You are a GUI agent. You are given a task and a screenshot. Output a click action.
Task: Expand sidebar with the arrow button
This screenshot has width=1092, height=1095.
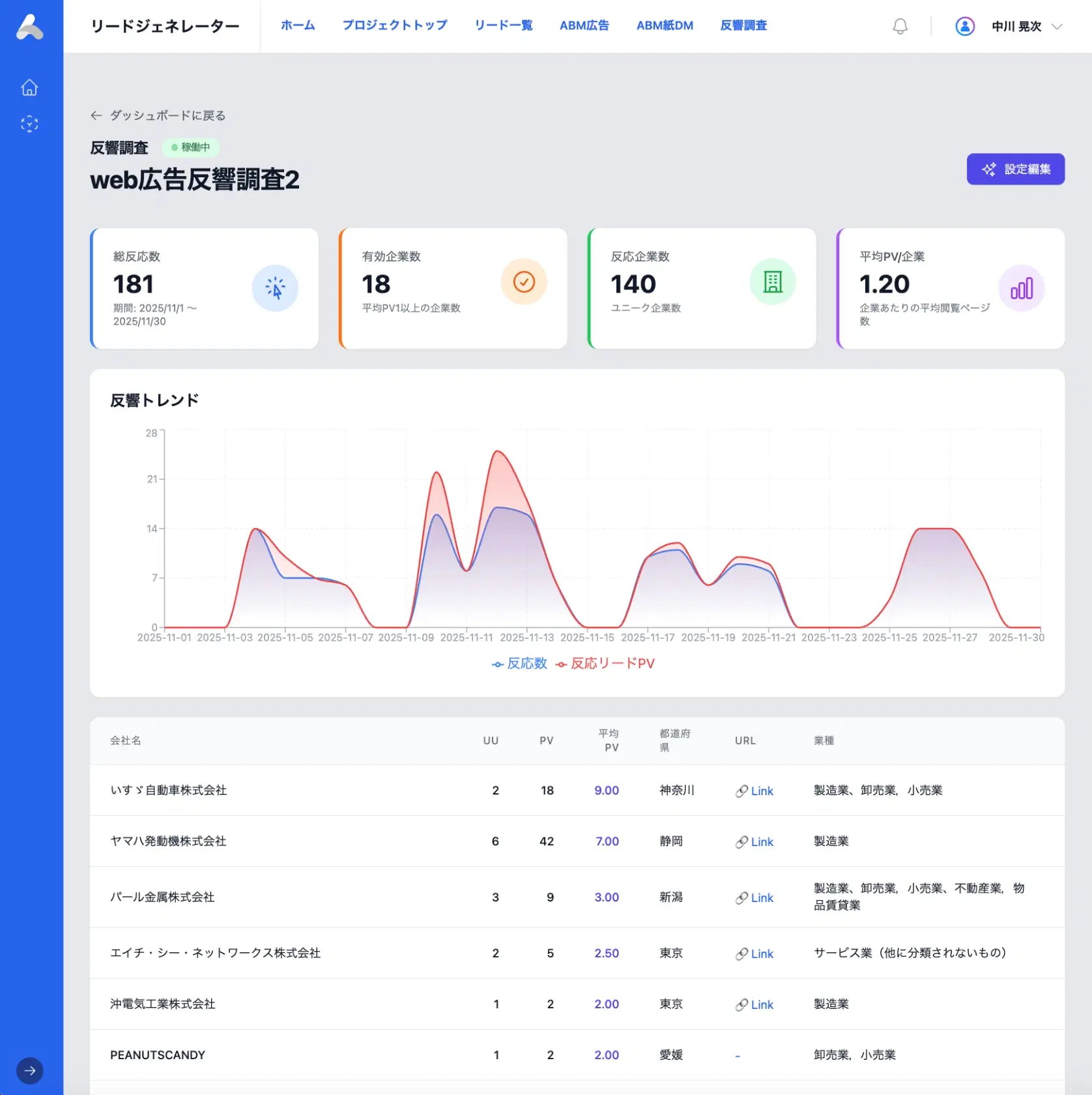coord(29,1070)
